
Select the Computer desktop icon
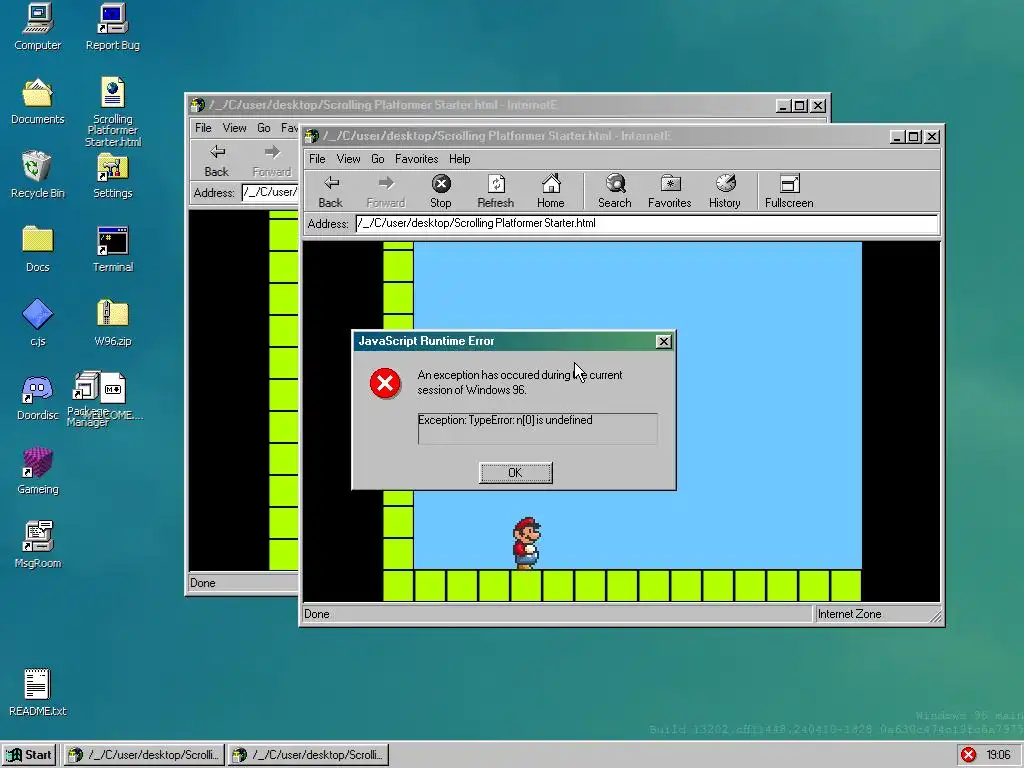click(37, 27)
